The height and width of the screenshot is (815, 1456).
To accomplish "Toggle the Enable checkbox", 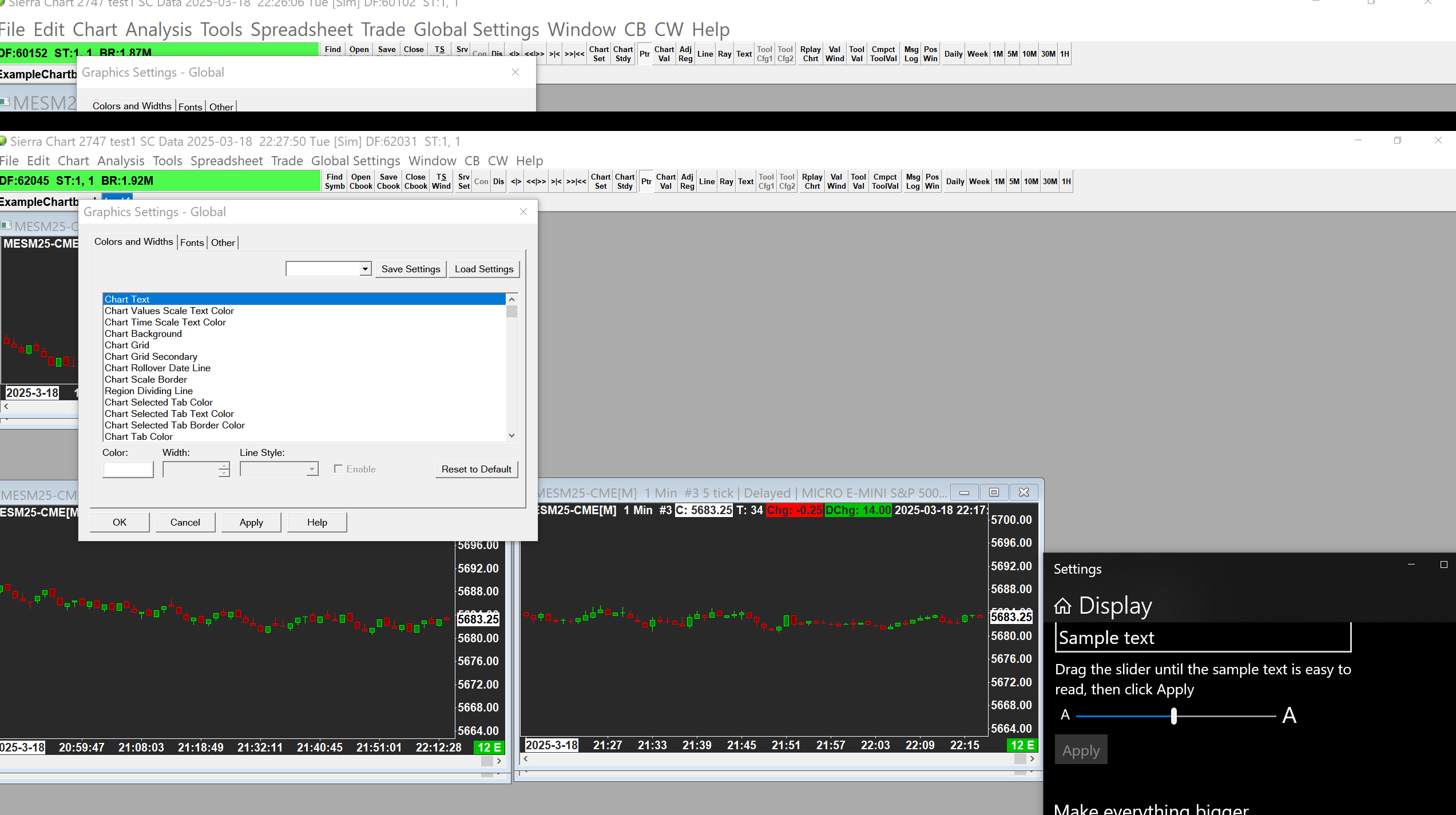I will click(339, 469).
